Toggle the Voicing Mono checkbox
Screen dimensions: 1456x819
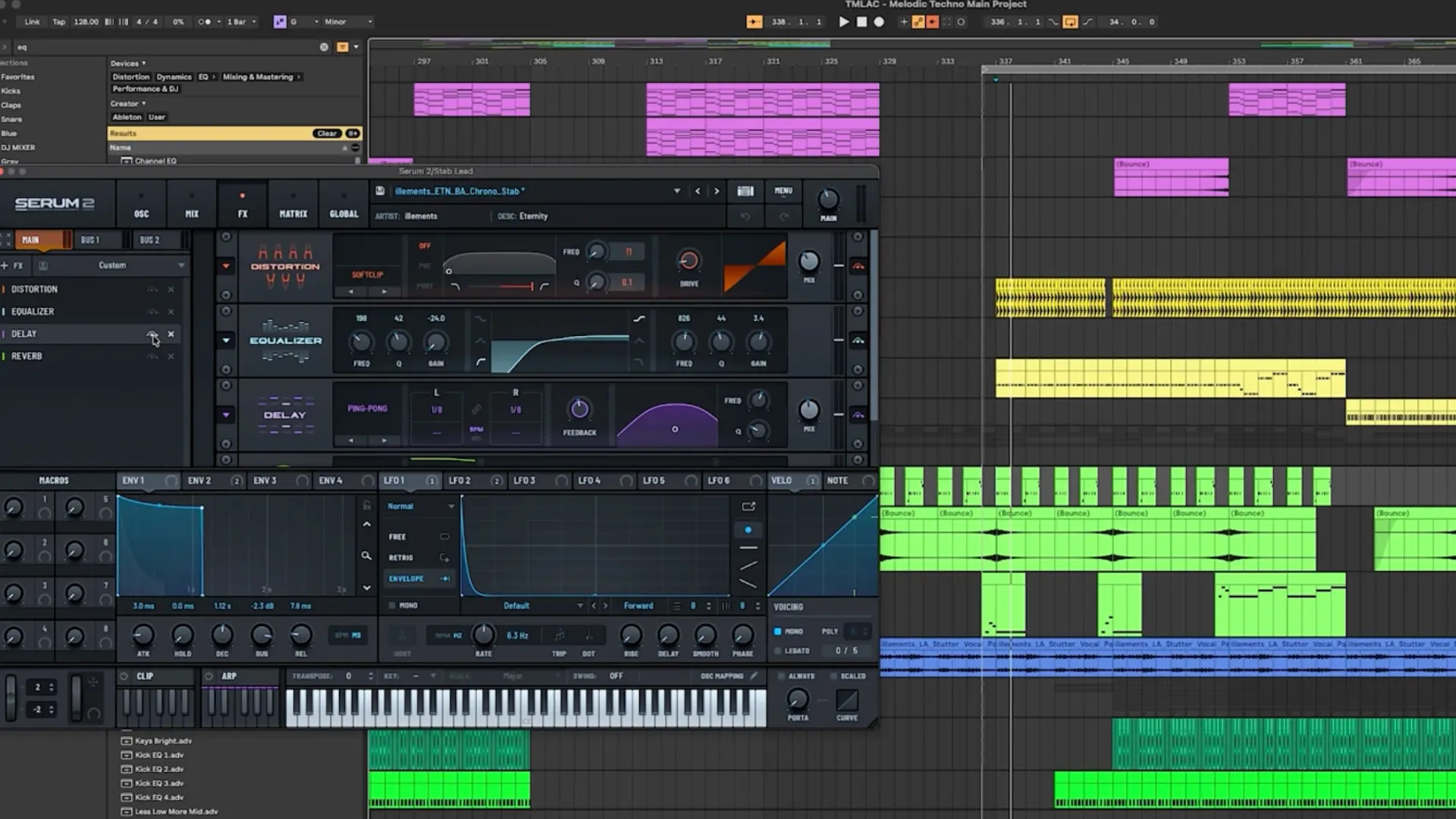pos(777,632)
